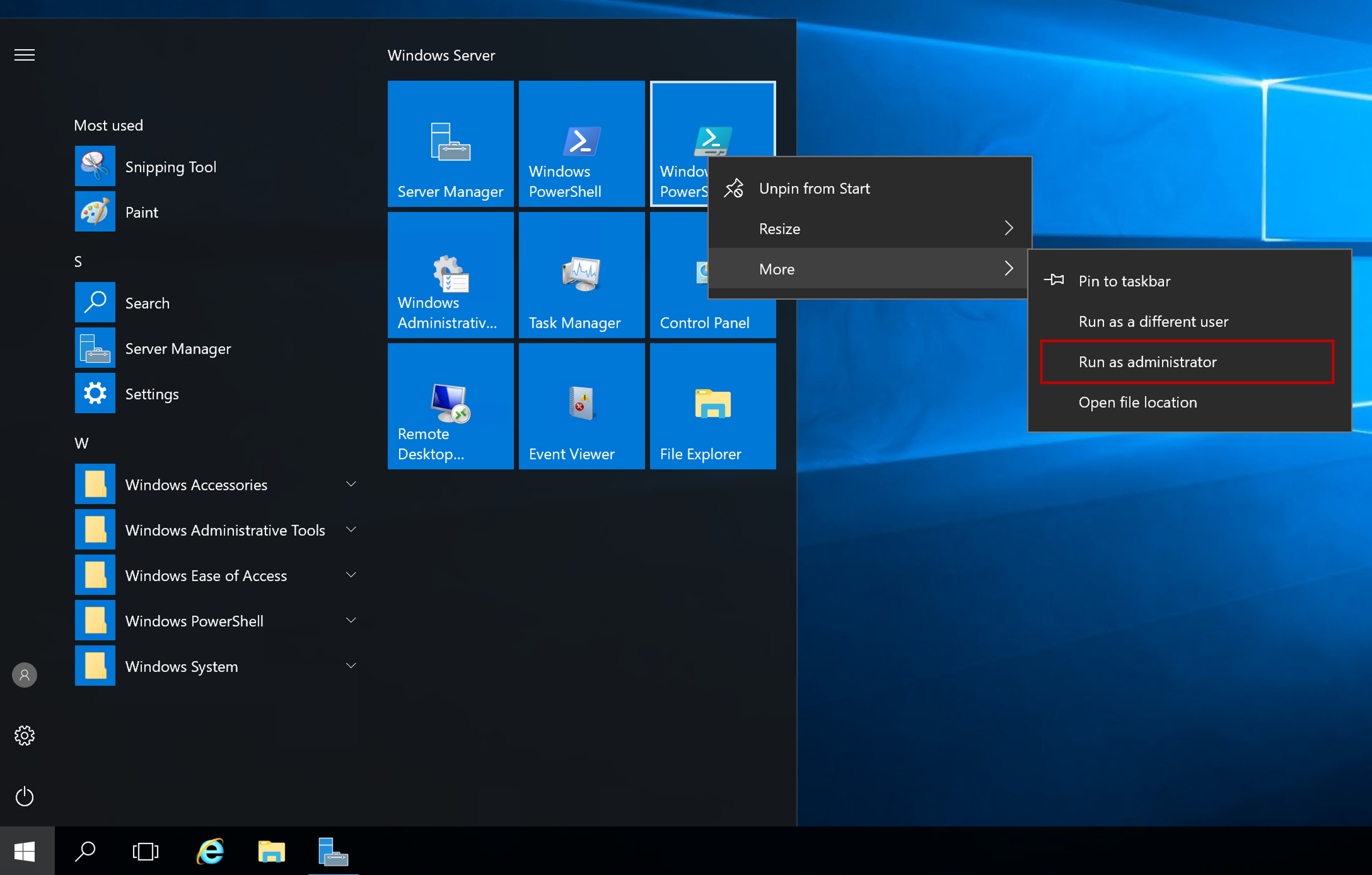Viewport: 1372px width, 875px height.
Task: Open Paint from Most used
Action: pos(141,211)
